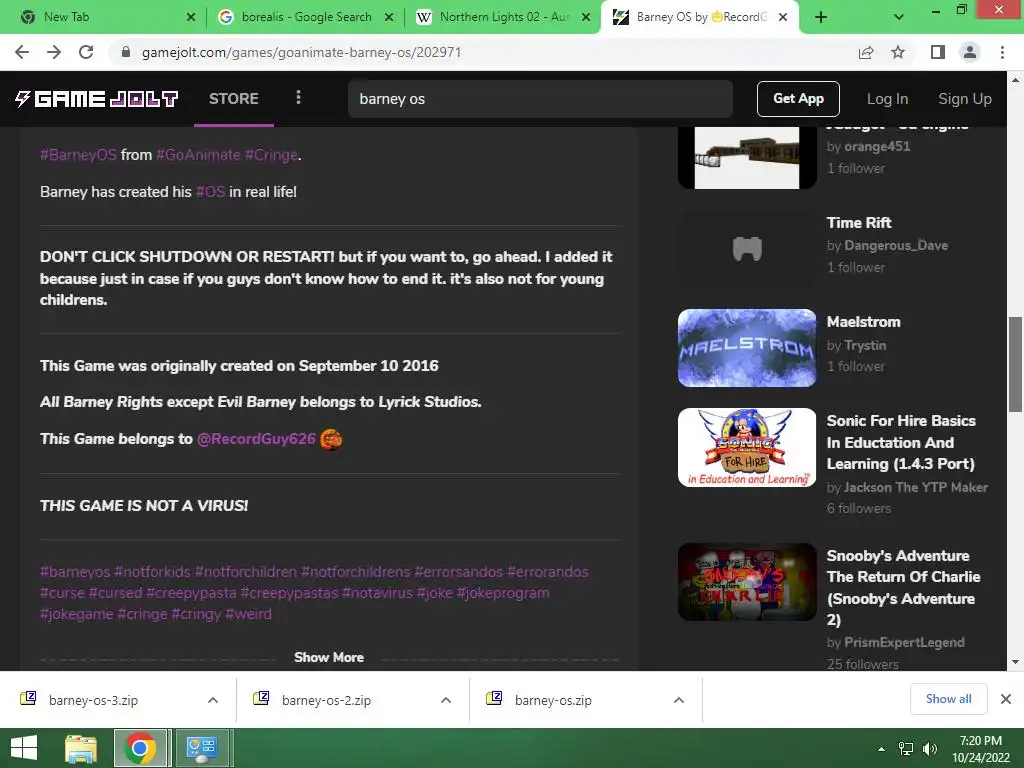Open File Explorer from taskbar

pos(81,748)
